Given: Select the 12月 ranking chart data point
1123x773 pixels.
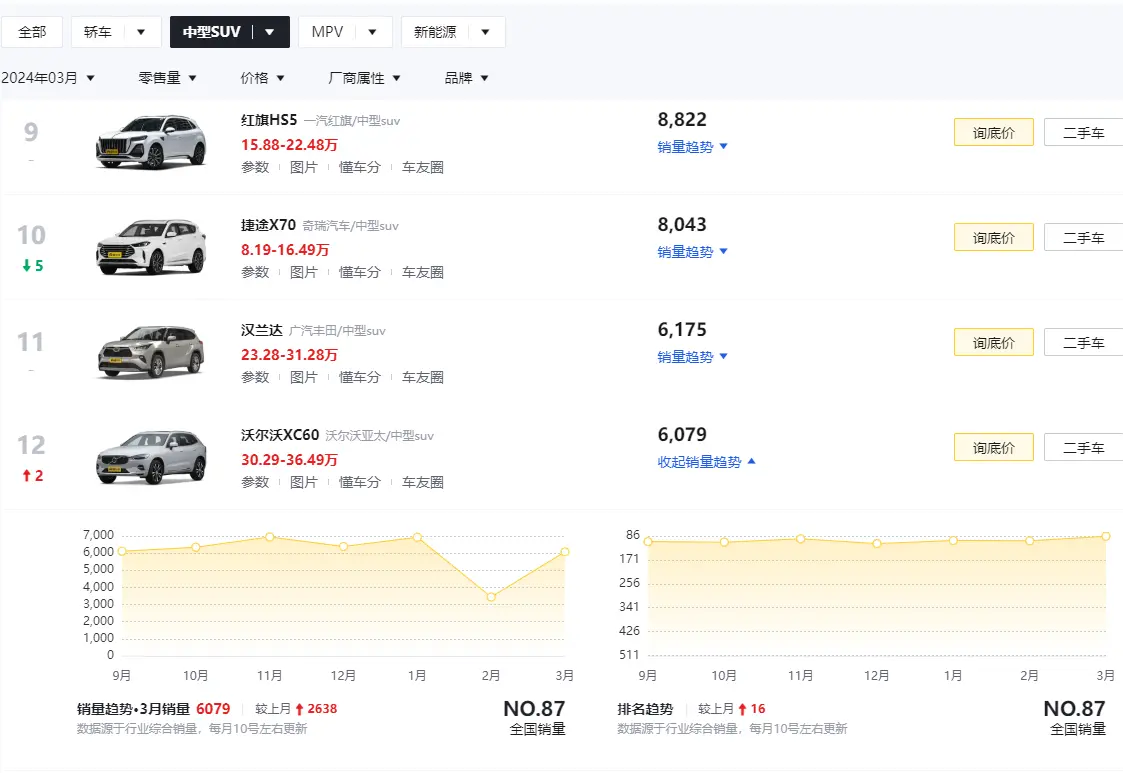Looking at the screenshot, I should tap(877, 544).
